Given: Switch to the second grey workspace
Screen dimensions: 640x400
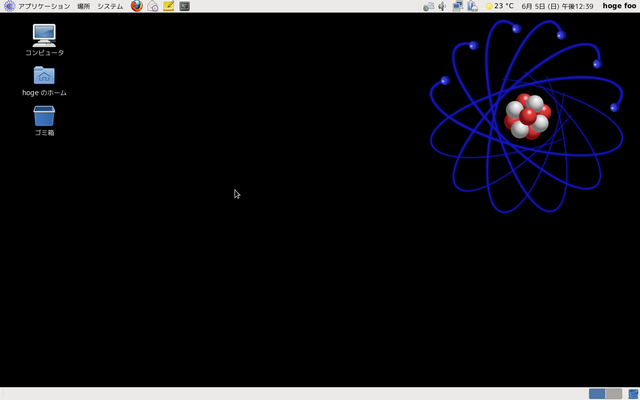Looking at the screenshot, I should (613, 394).
